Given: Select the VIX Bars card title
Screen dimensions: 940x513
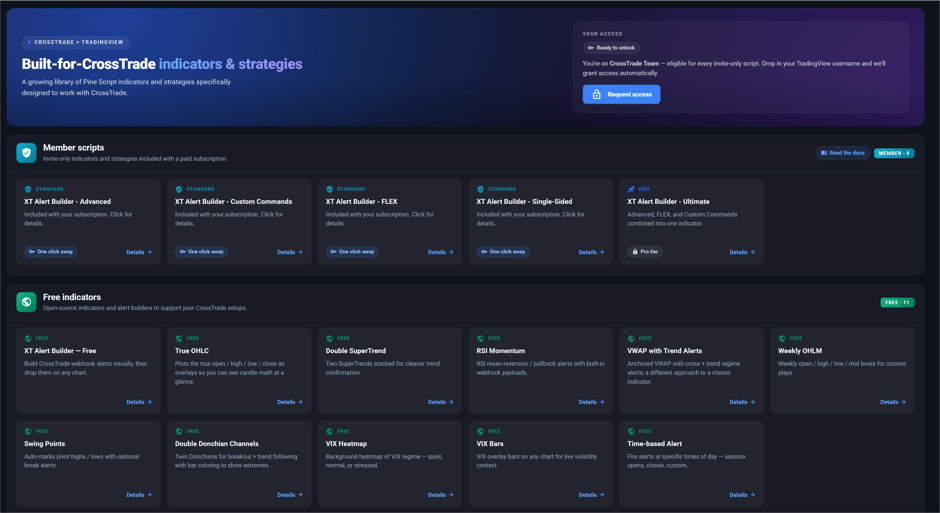Looking at the screenshot, I should pyautogui.click(x=490, y=443).
